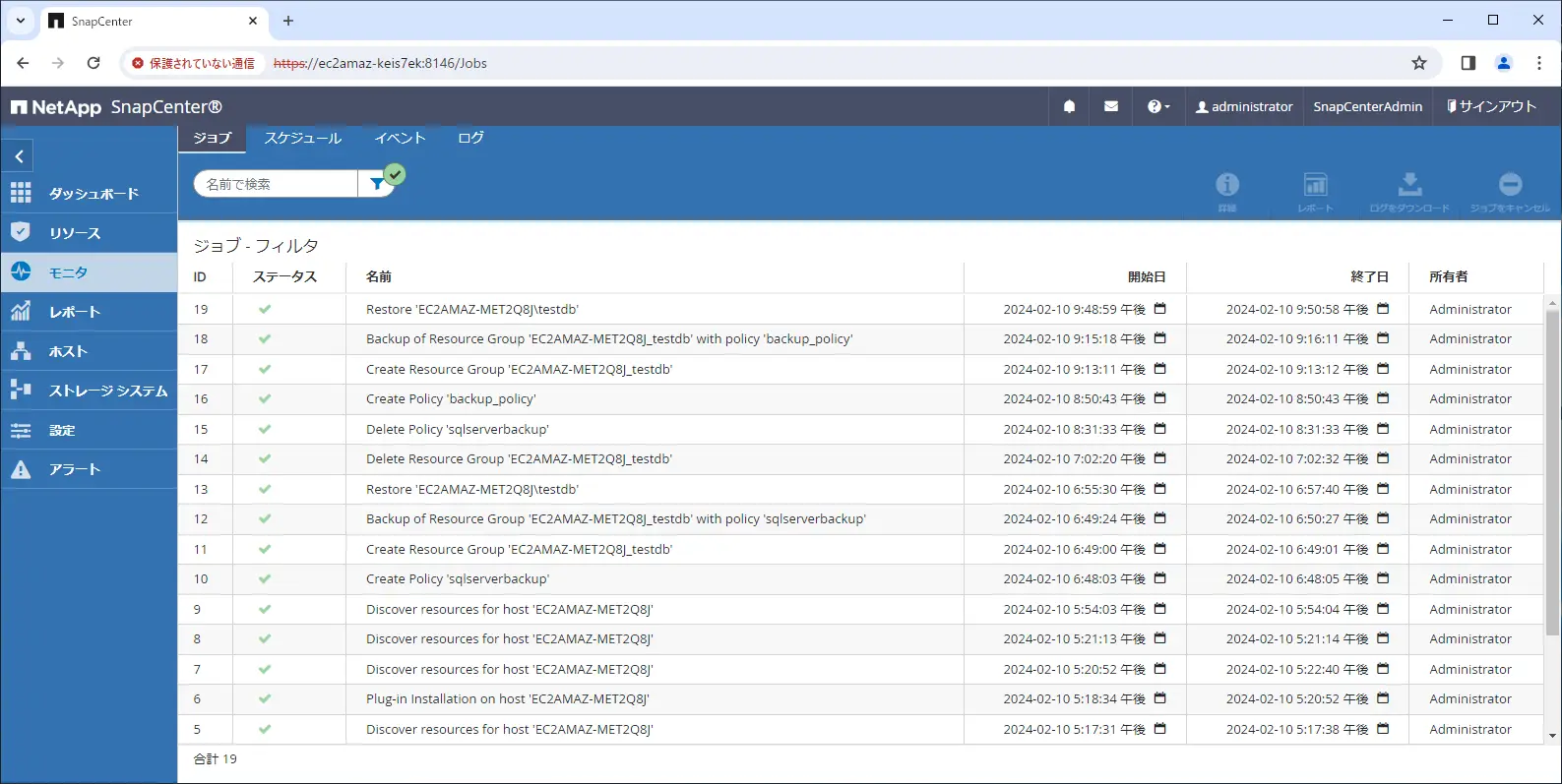Open the job filter funnel icon

pos(377,184)
